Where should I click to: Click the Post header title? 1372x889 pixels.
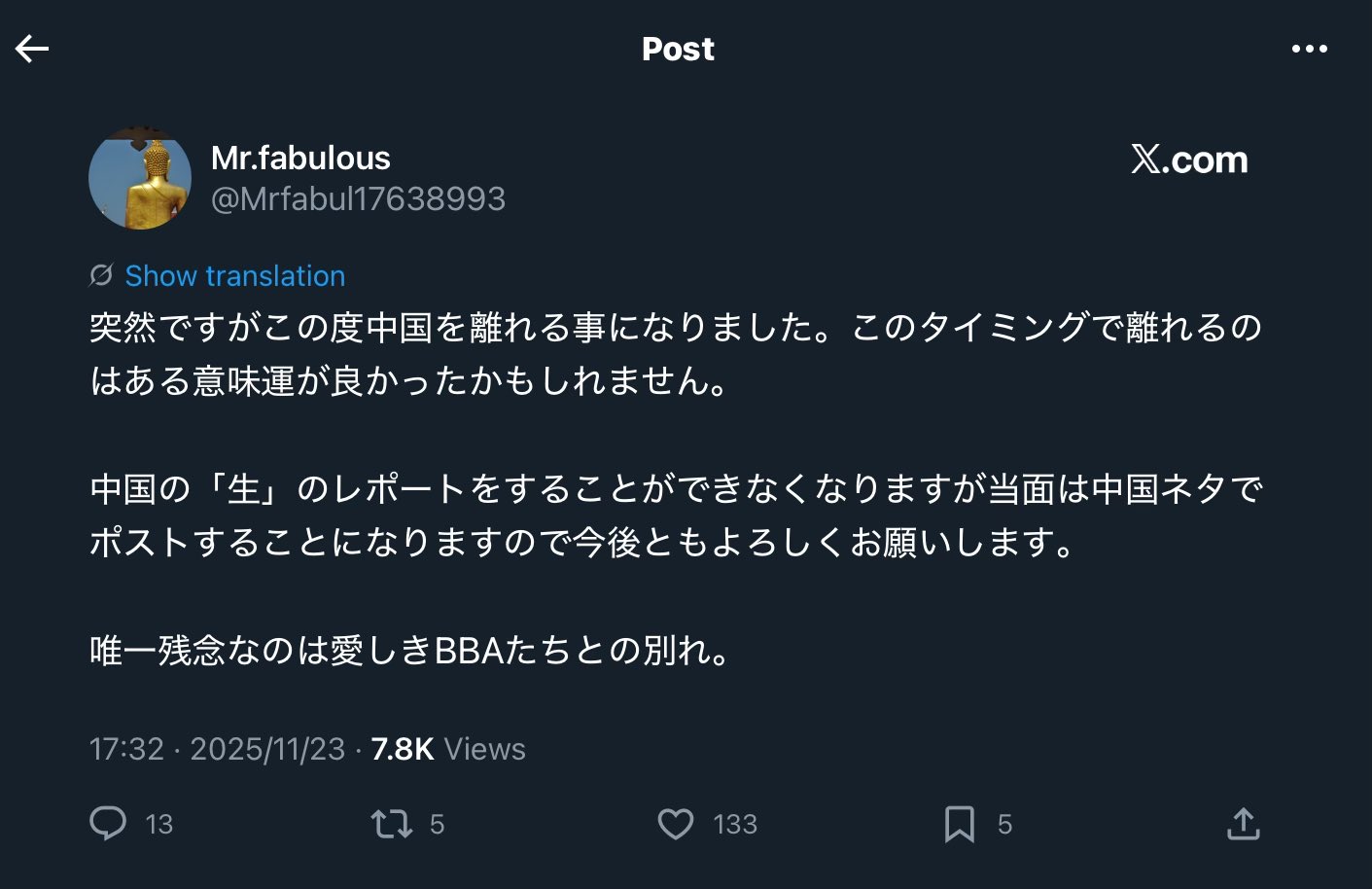(x=678, y=49)
